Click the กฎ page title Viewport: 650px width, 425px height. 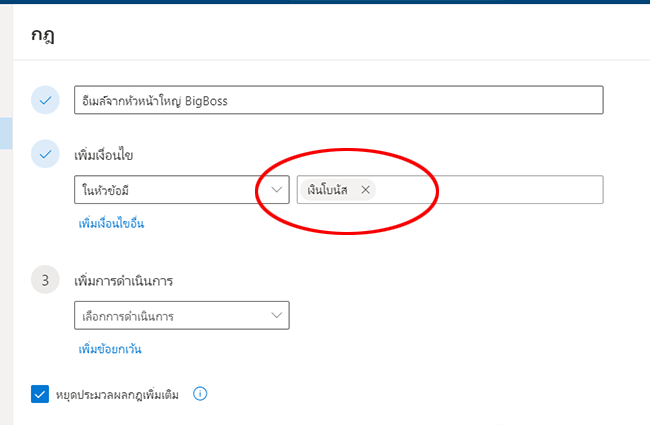42,35
